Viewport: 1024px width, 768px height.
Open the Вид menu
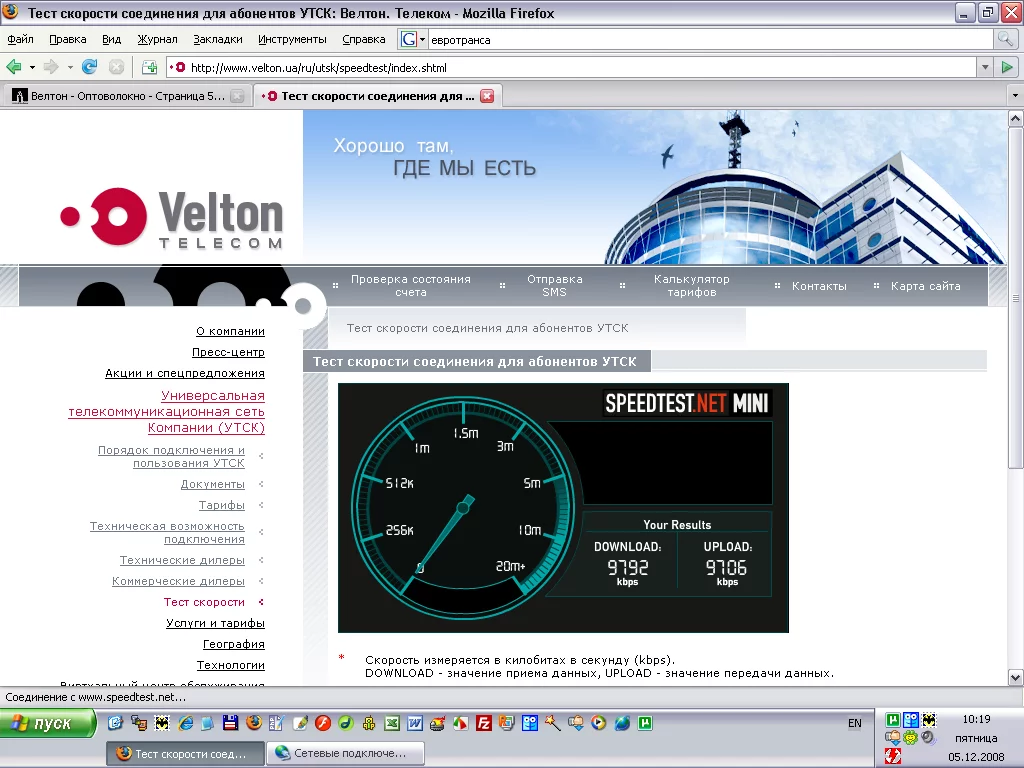click(x=112, y=39)
